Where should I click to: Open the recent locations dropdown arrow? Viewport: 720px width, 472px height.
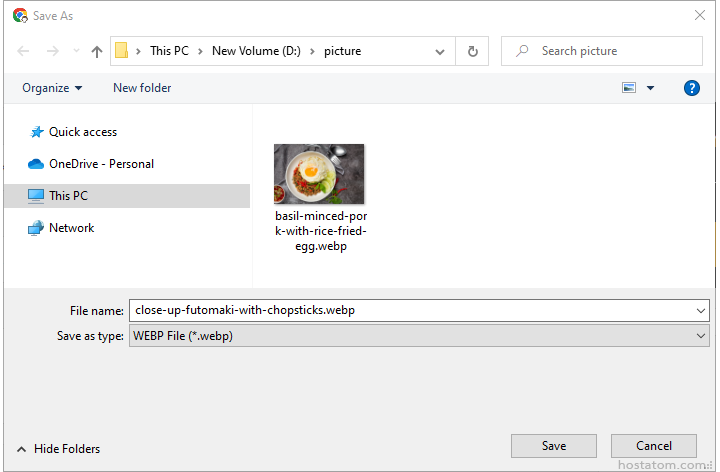[x=75, y=52]
